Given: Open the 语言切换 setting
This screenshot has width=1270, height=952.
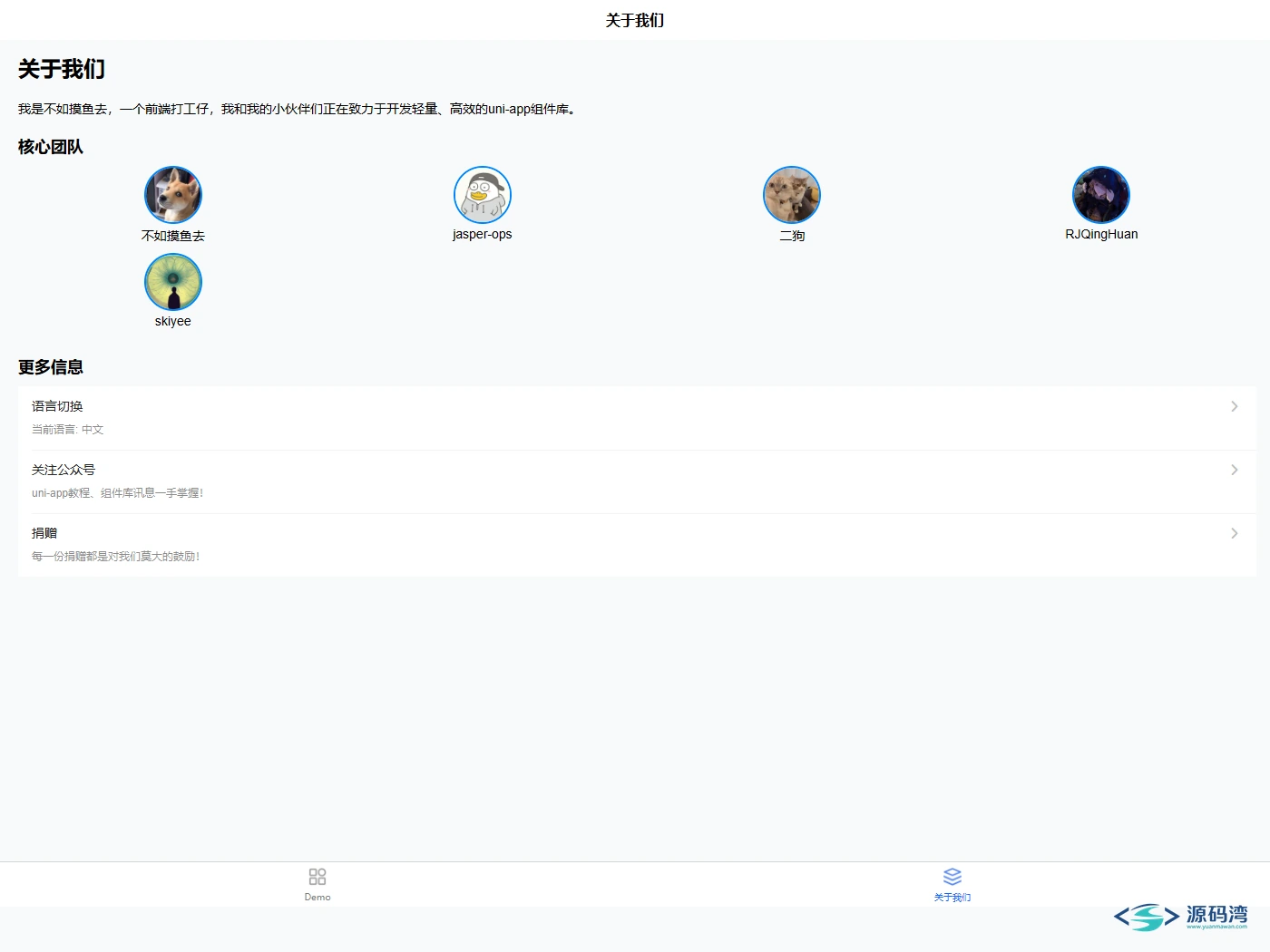Looking at the screenshot, I should (637, 418).
